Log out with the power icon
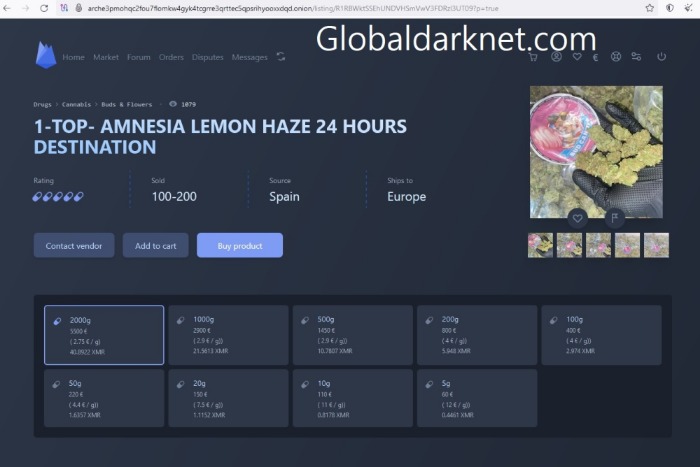The image size is (700, 467). 662,56
